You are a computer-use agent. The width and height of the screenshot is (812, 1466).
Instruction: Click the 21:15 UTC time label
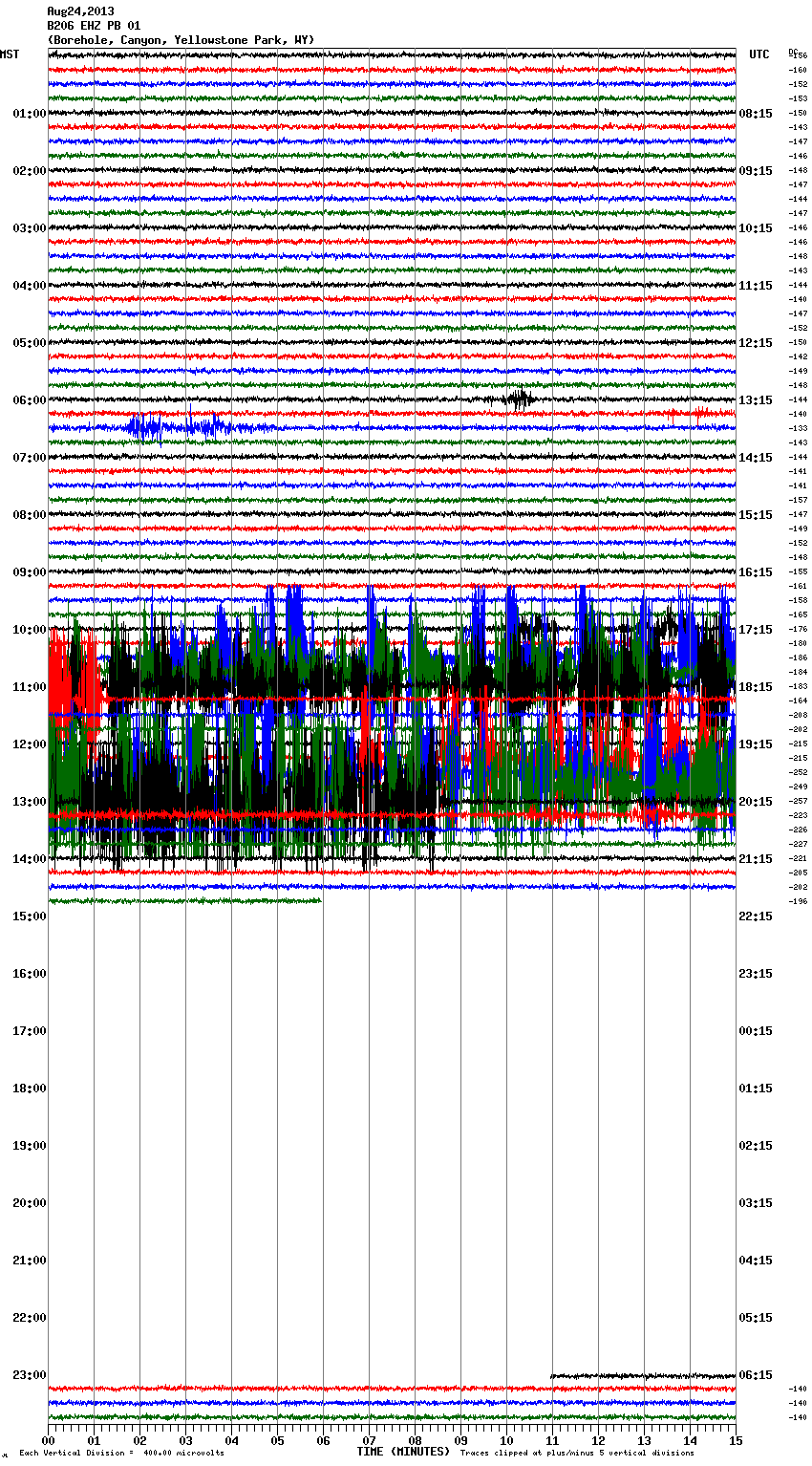click(x=756, y=859)
